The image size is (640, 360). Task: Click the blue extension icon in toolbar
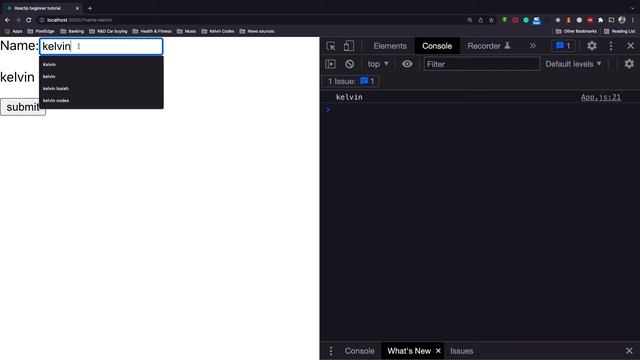pyautogui.click(x=537, y=20)
